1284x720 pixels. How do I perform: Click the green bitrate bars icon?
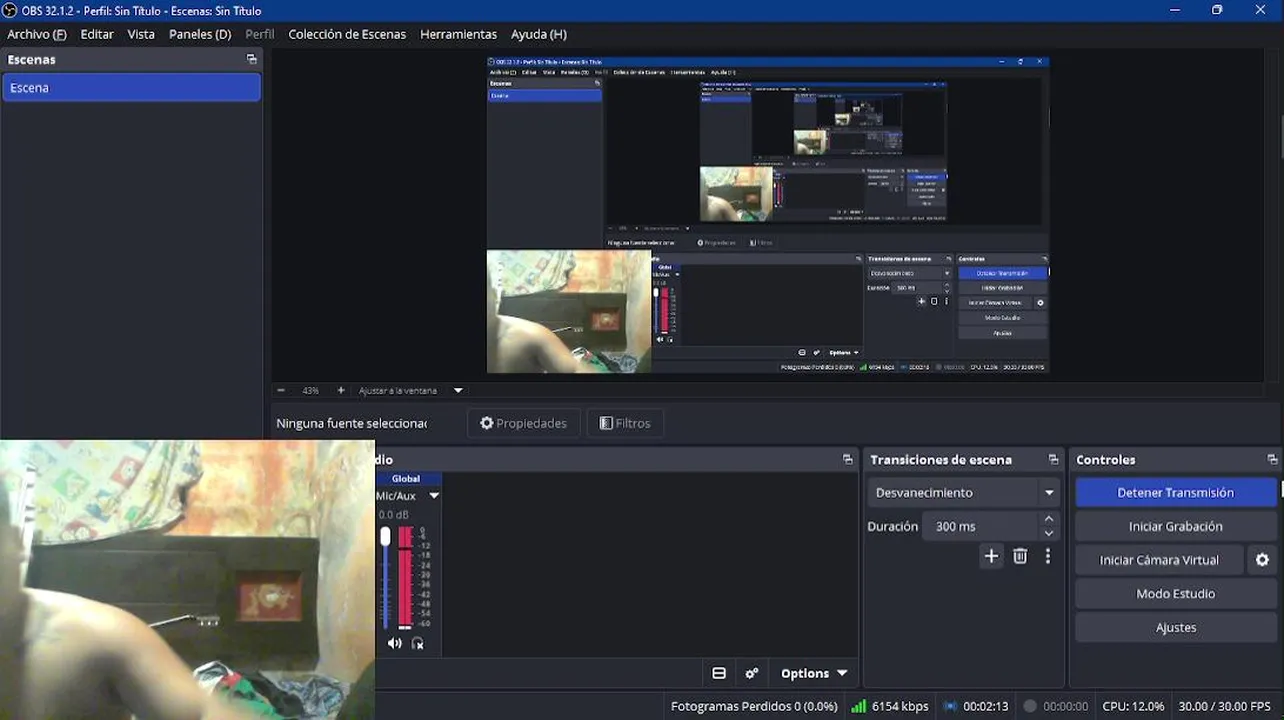(858, 705)
